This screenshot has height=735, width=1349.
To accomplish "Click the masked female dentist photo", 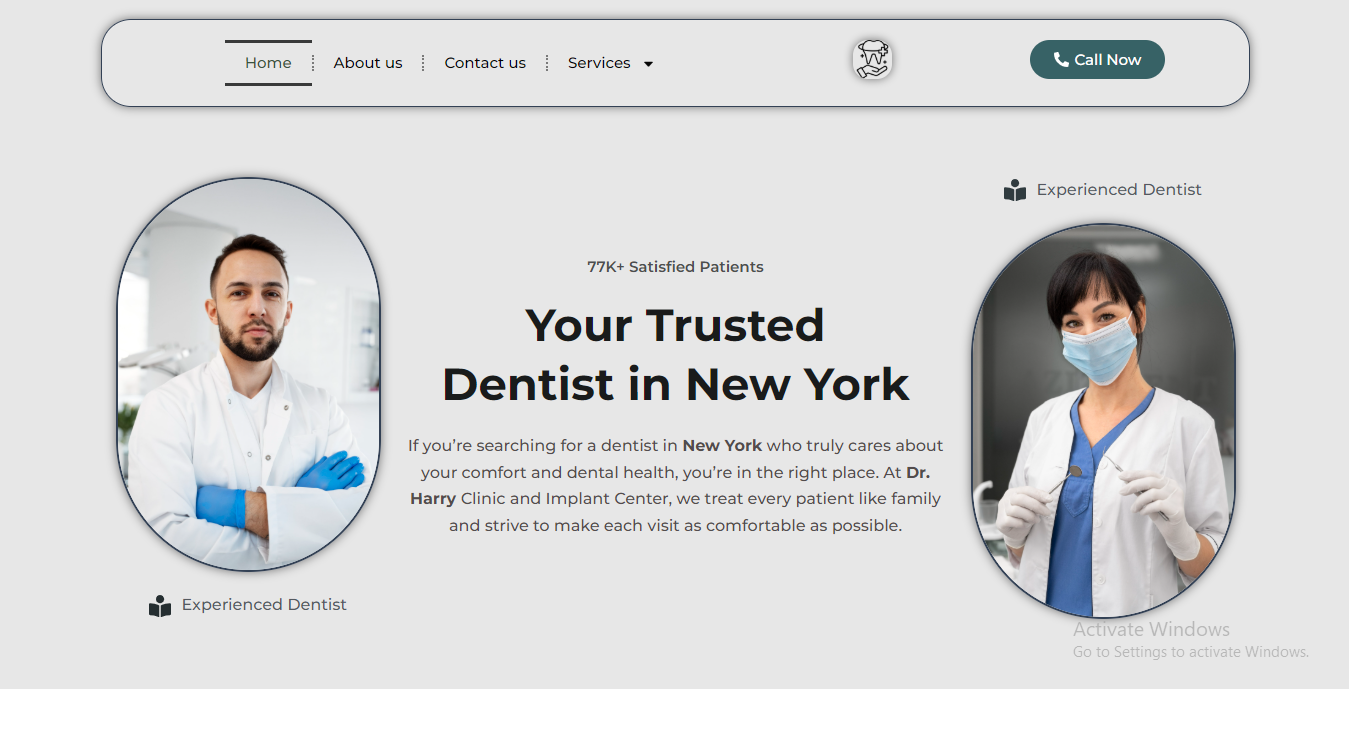I will click(x=1104, y=421).
